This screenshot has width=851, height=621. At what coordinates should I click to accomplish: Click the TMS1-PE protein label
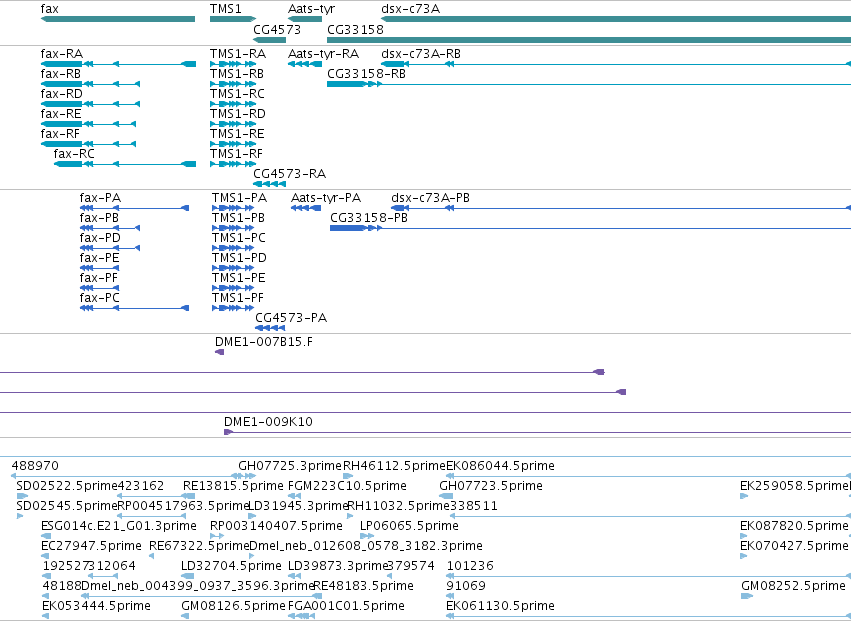click(239, 278)
